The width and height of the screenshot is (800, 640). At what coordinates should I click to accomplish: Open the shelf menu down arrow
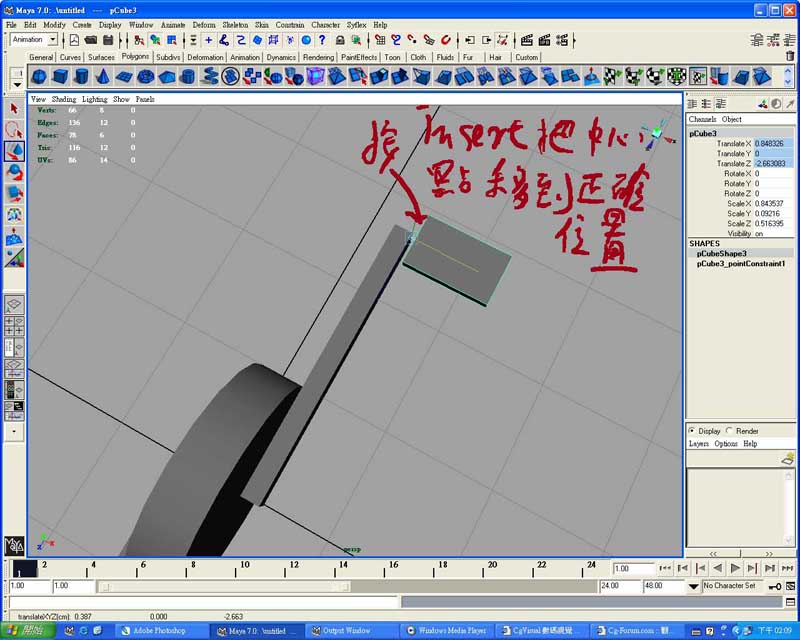point(17,85)
